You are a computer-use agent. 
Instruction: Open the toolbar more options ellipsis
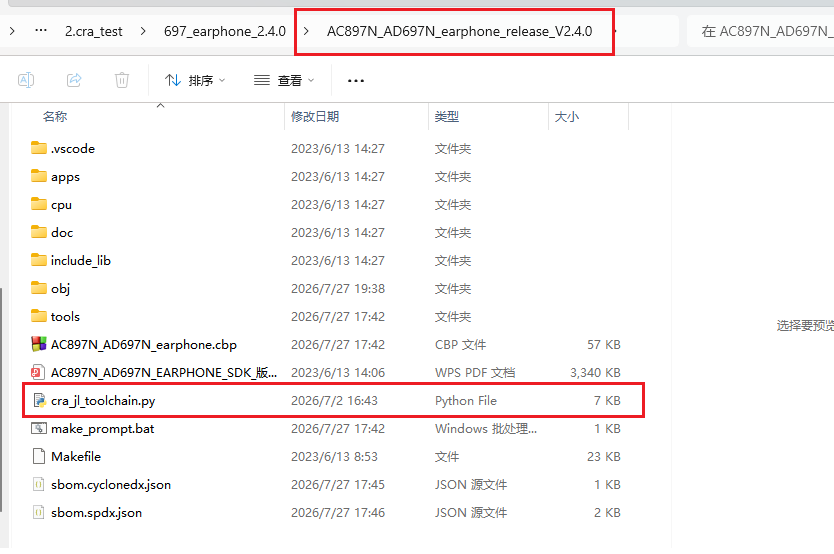pos(356,81)
